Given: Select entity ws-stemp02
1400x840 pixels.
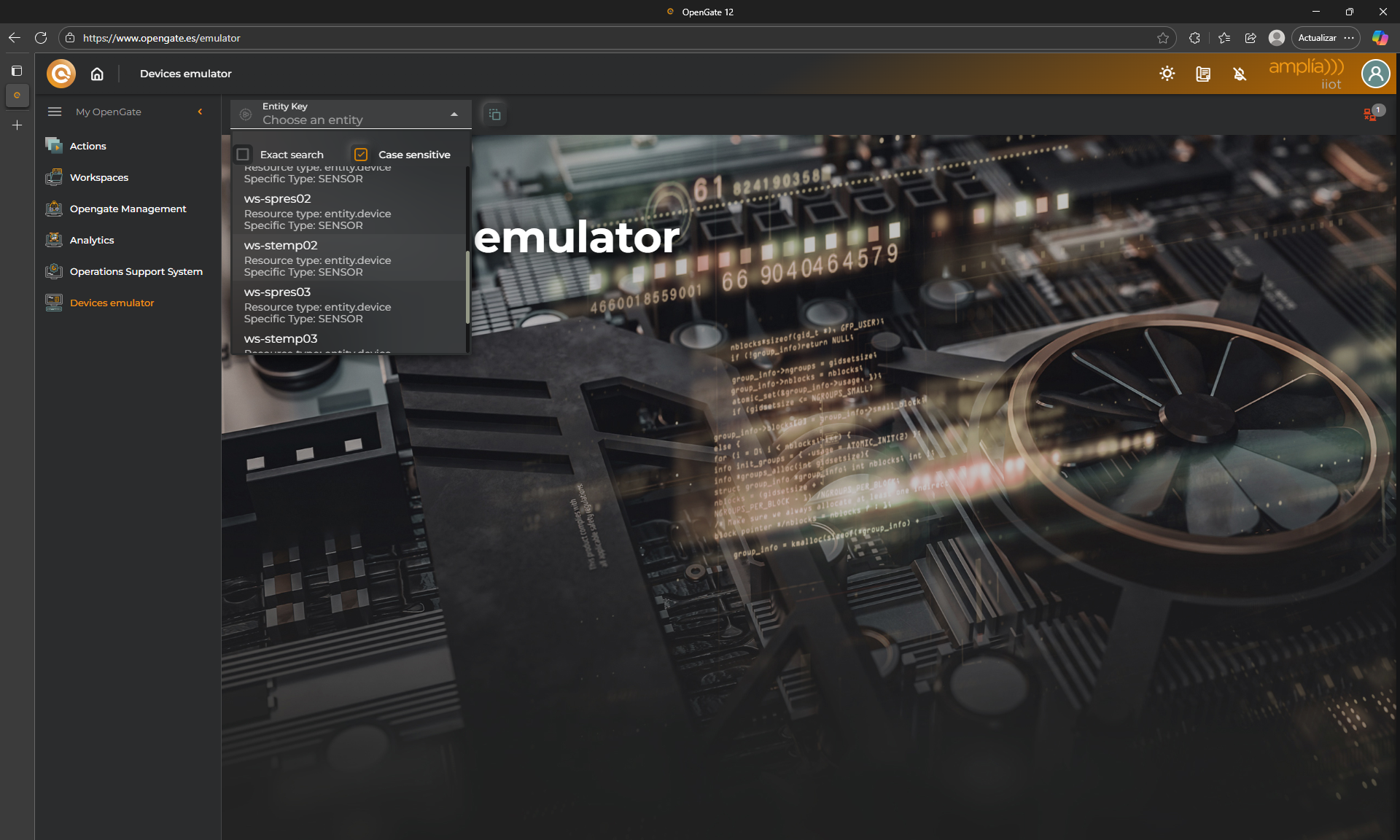Looking at the screenshot, I should tap(349, 258).
